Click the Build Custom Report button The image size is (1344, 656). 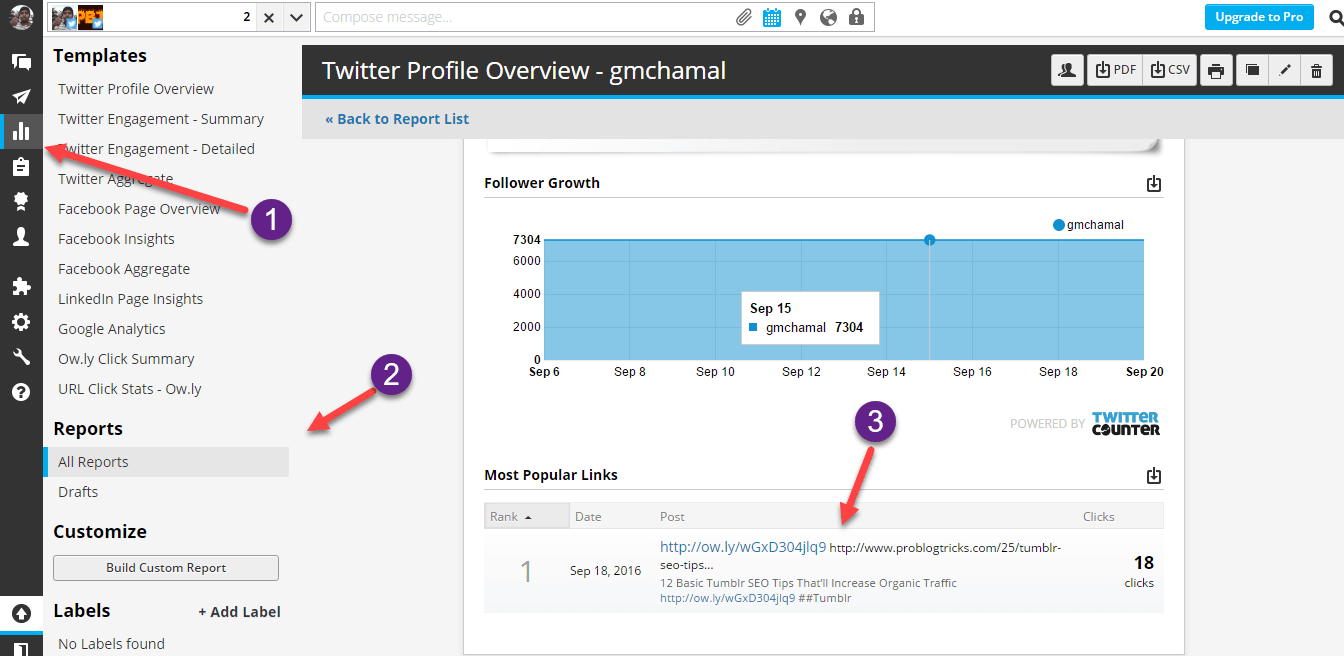click(x=166, y=568)
